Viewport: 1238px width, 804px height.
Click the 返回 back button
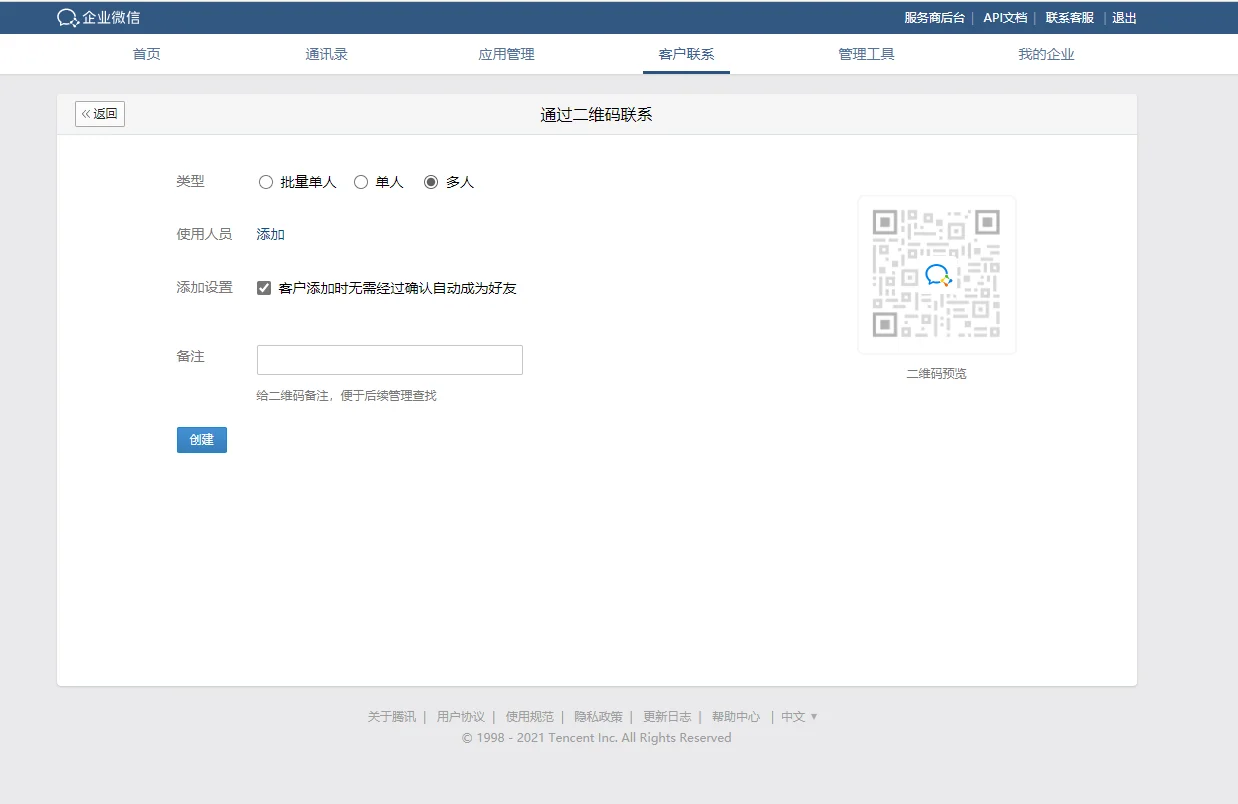click(x=100, y=114)
